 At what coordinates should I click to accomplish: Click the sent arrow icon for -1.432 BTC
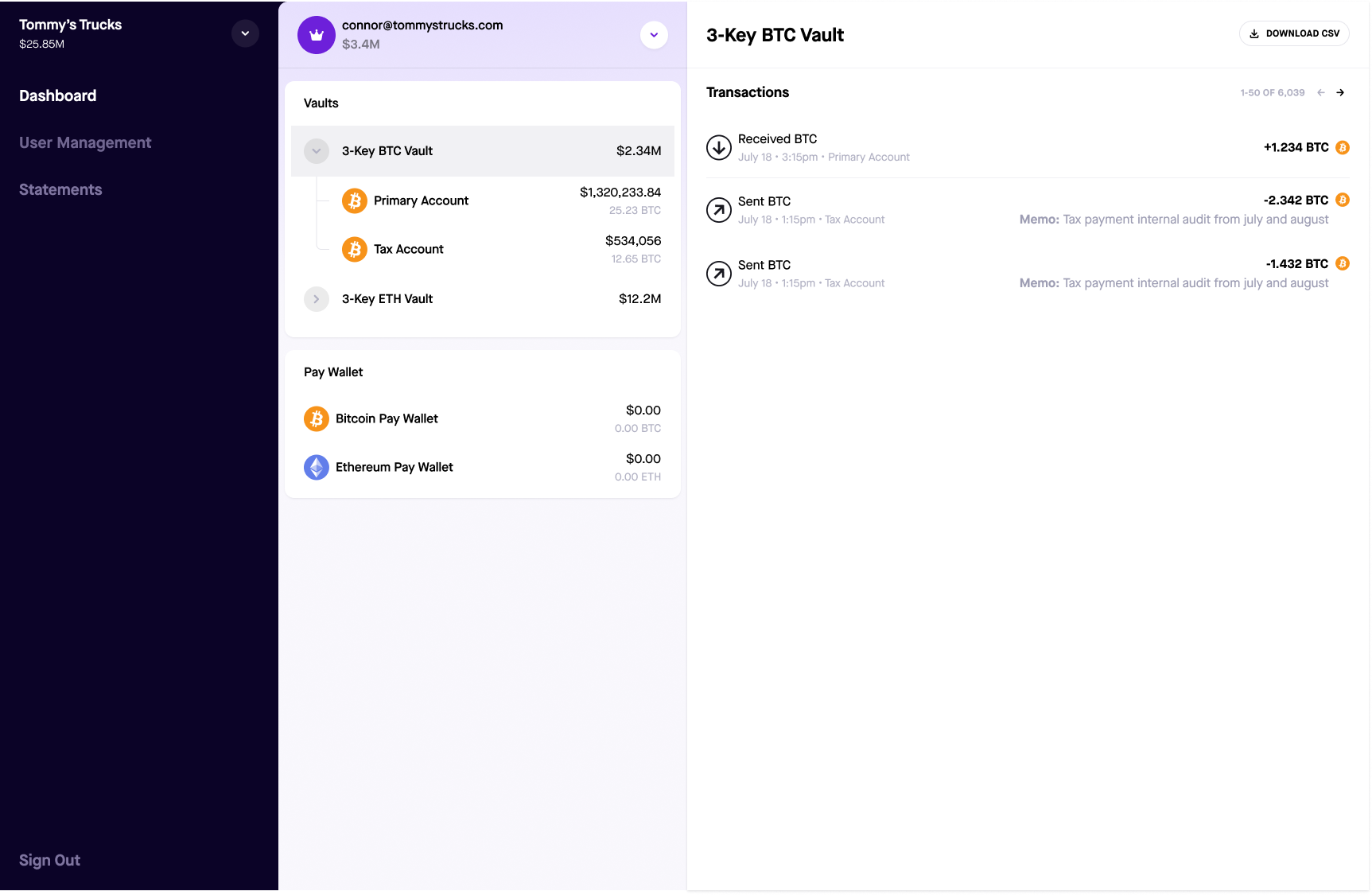[x=719, y=274]
